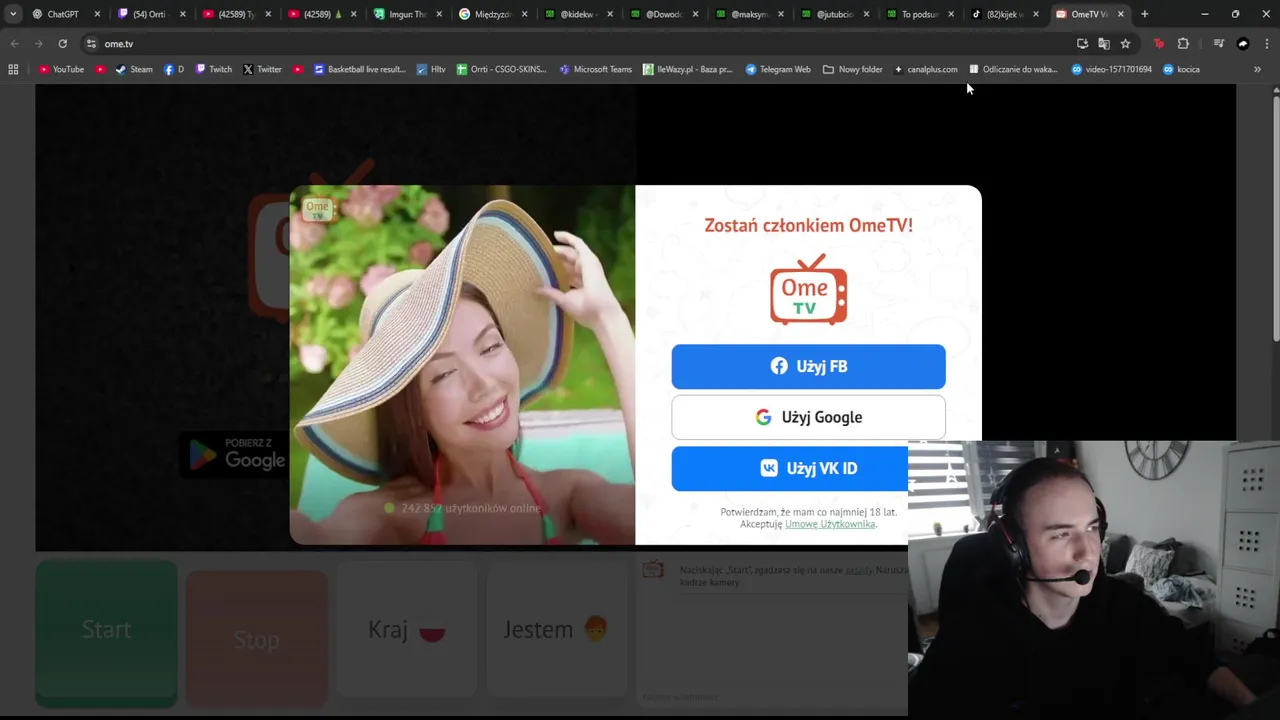Click the browser profile avatar
This screenshot has width=1280, height=720.
coord(1243,44)
